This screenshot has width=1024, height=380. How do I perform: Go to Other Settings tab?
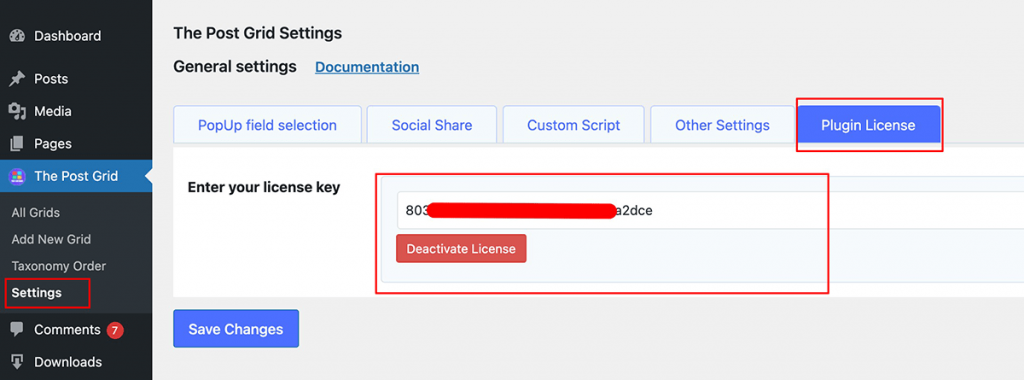point(722,125)
